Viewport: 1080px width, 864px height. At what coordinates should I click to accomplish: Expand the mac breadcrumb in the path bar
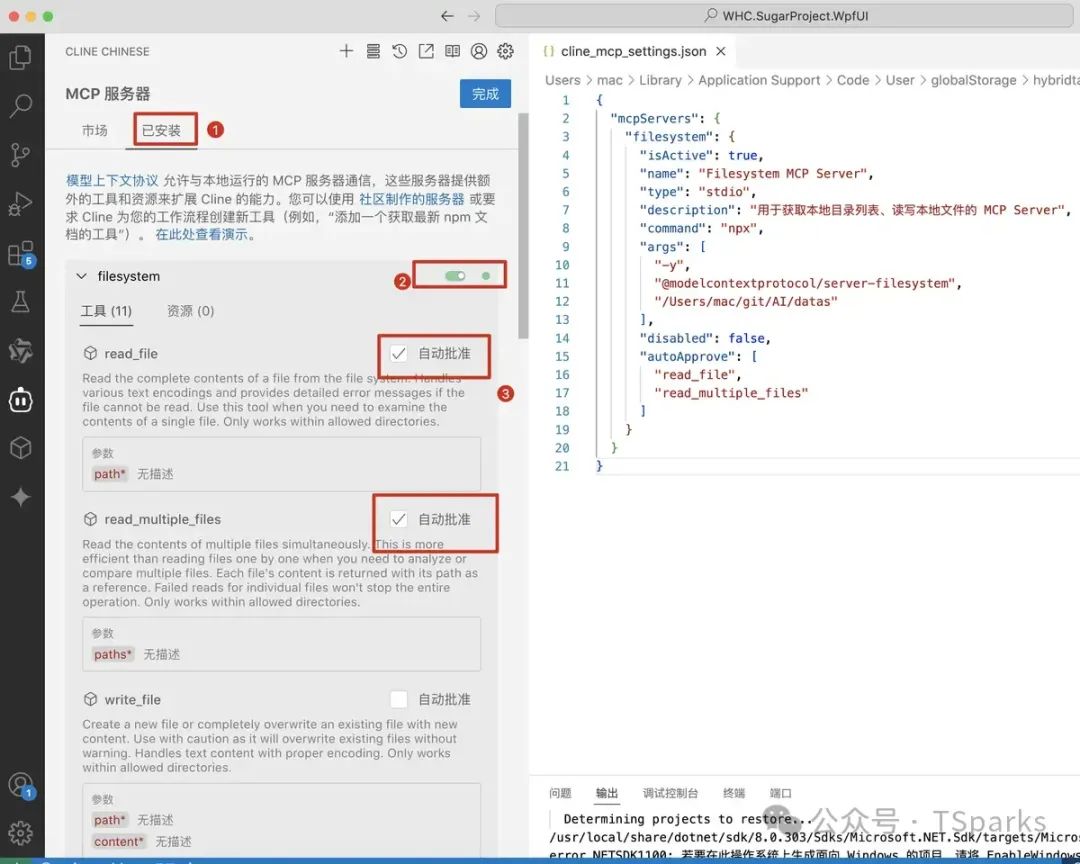[611, 80]
